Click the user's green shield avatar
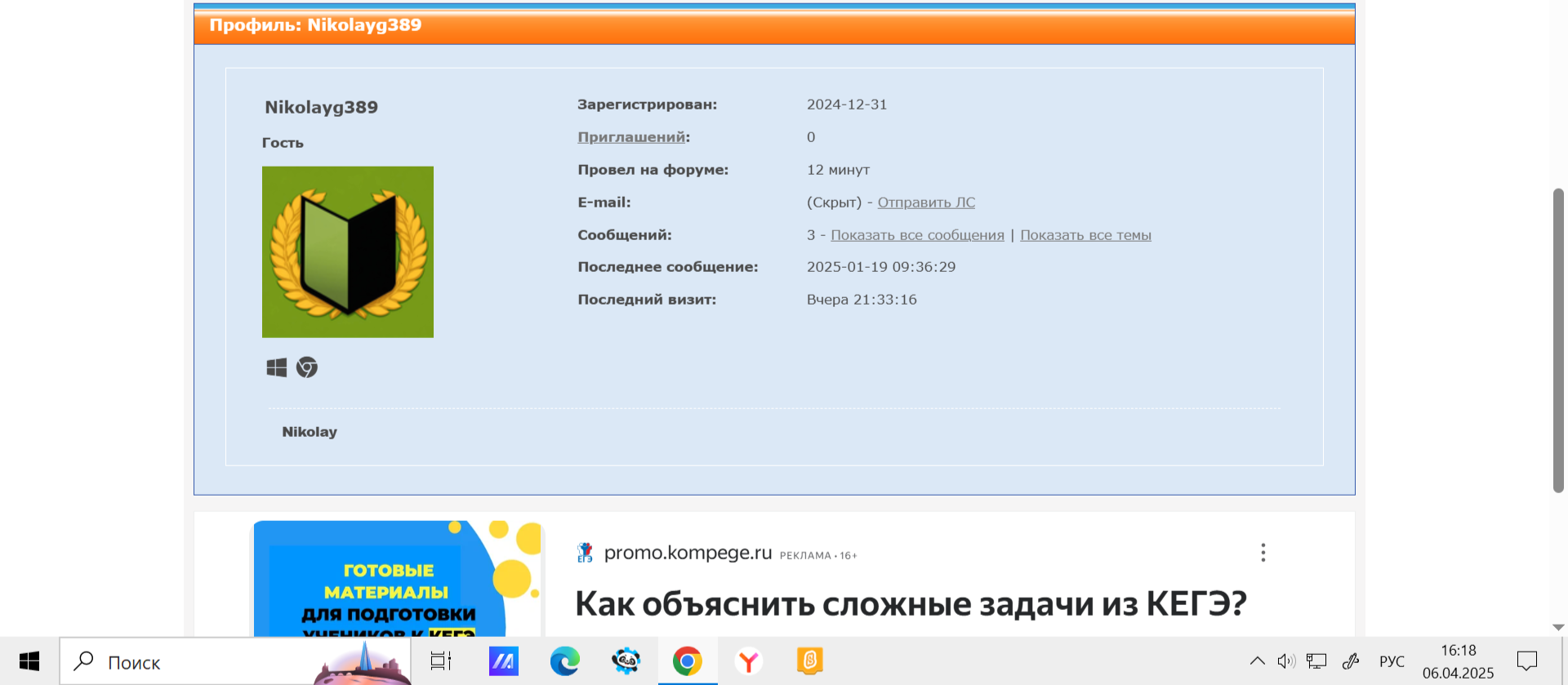The image size is (1568, 685). pos(348,252)
